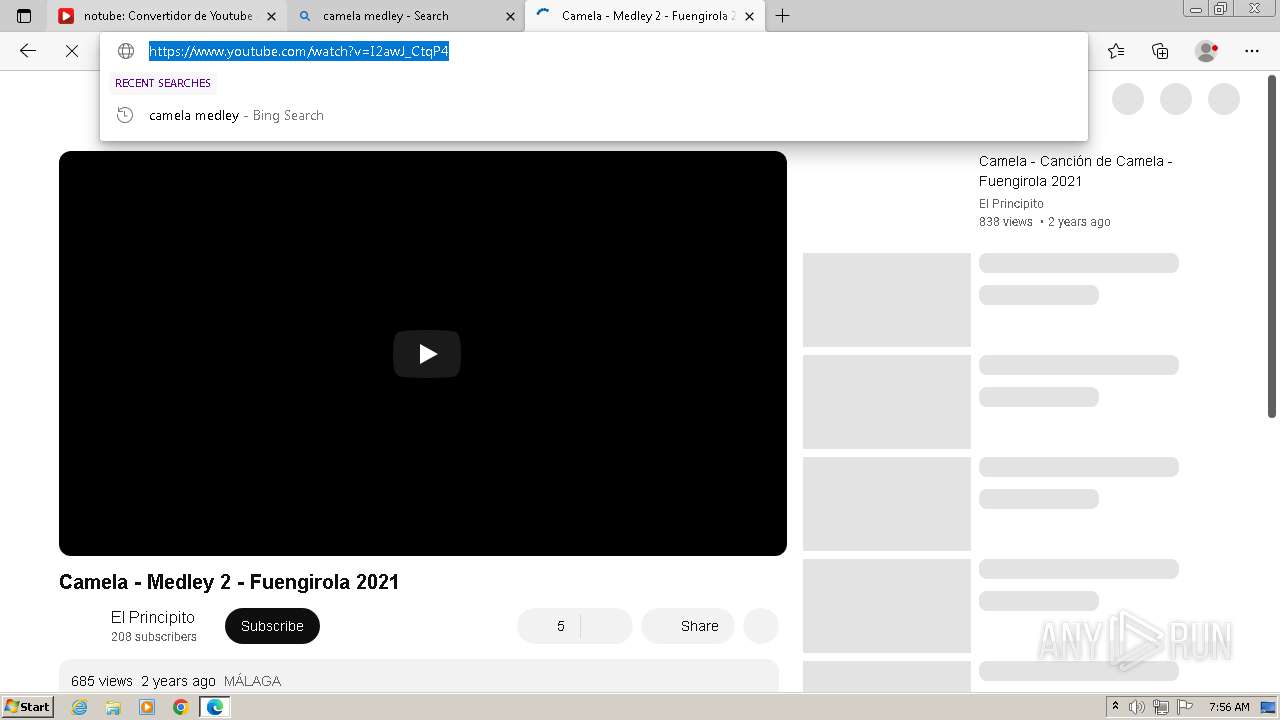The image size is (1280, 720).
Task: Click the YouTube URL in address bar
Action: 299,51
